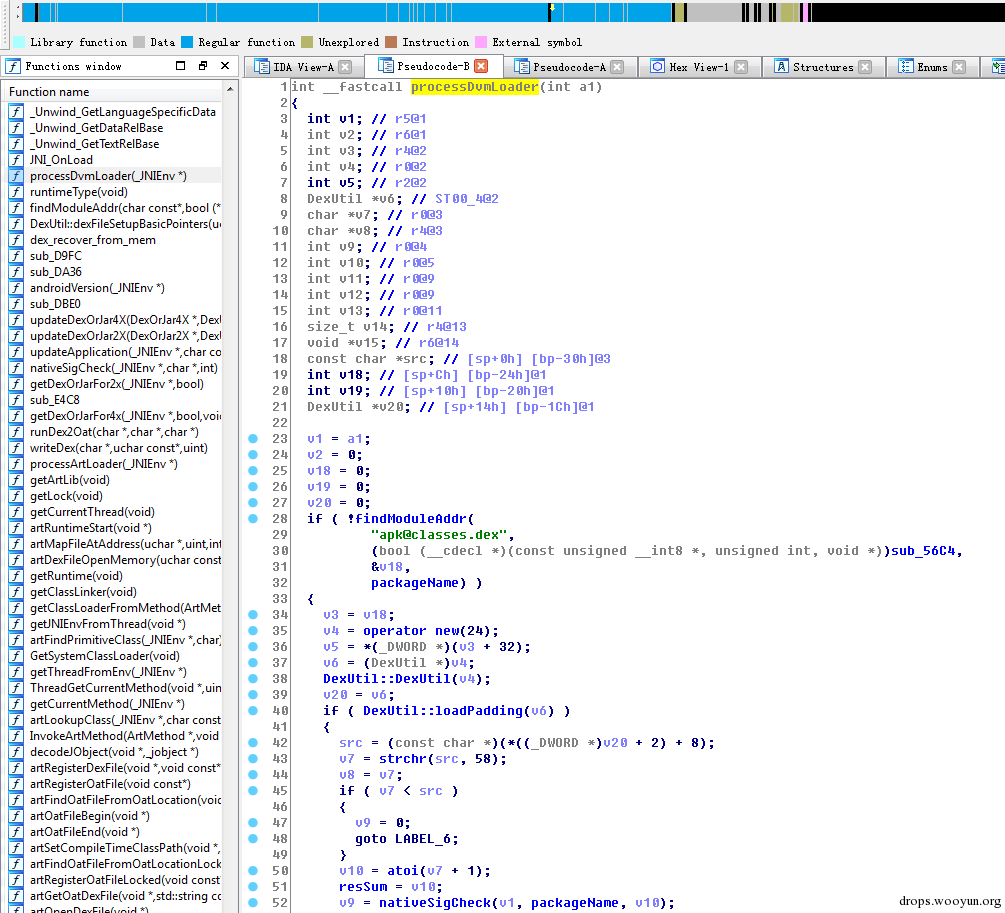
Task: Click the Hex View-1 tab icon
Action: [657, 67]
